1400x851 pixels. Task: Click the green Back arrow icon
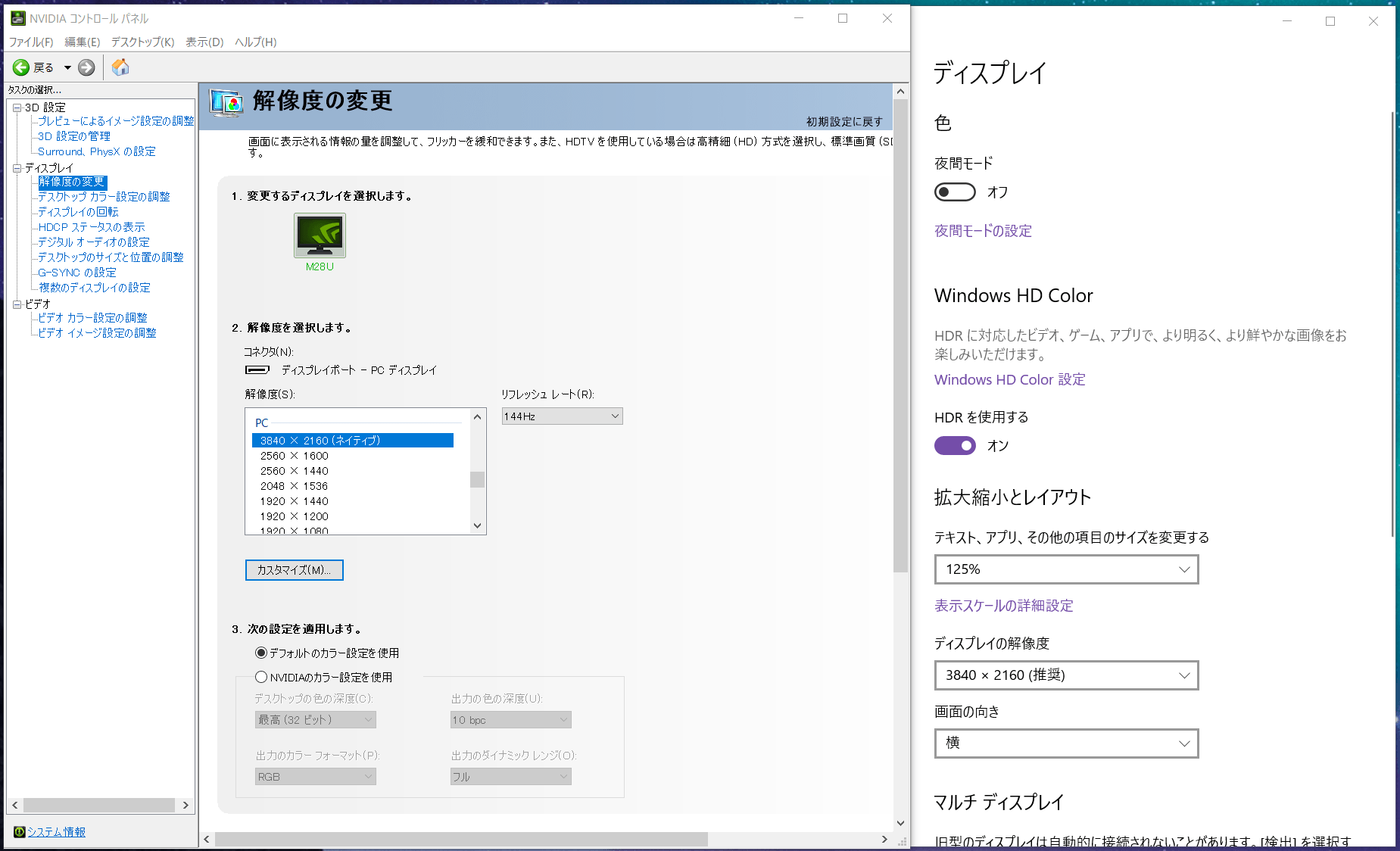click(21, 67)
